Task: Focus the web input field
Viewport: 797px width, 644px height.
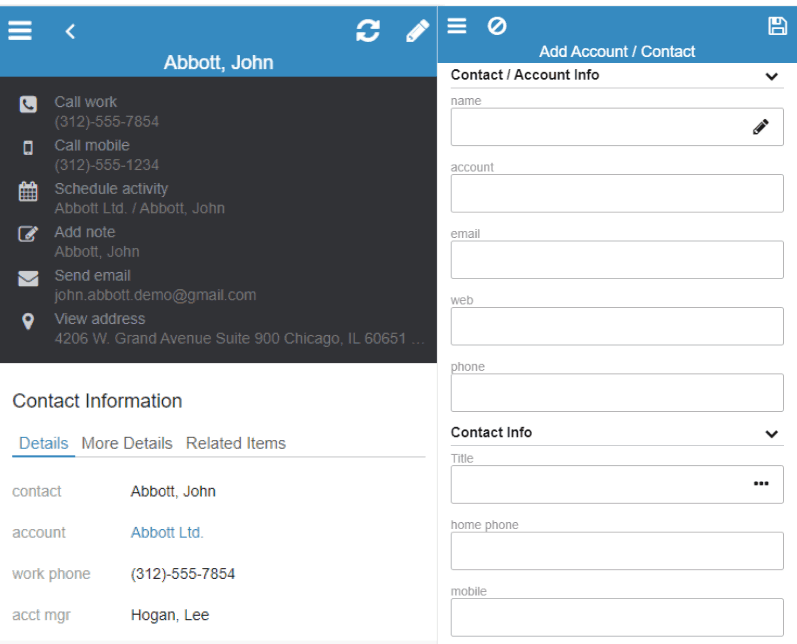Action: click(617, 326)
